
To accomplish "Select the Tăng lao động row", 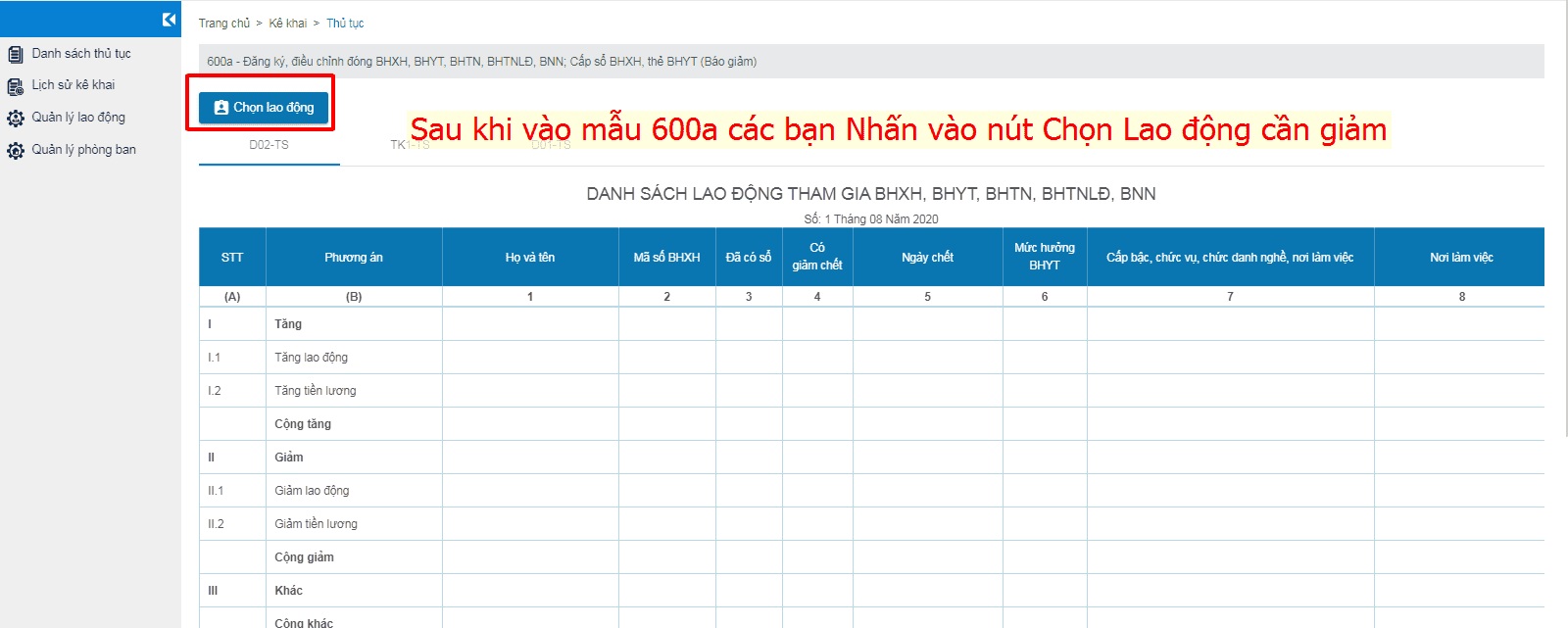I will (x=871, y=358).
